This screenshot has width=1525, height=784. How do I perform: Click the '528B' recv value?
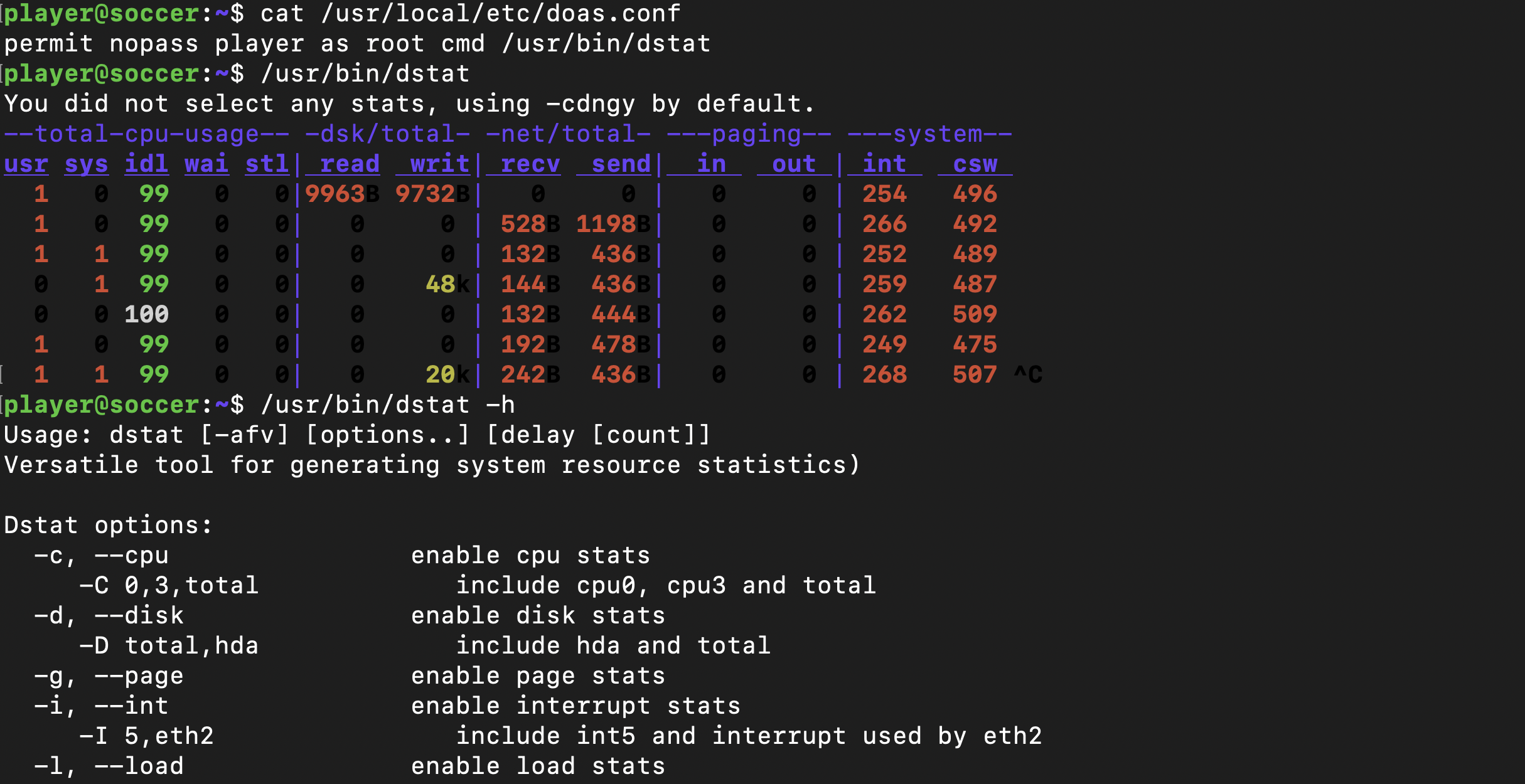click(531, 224)
